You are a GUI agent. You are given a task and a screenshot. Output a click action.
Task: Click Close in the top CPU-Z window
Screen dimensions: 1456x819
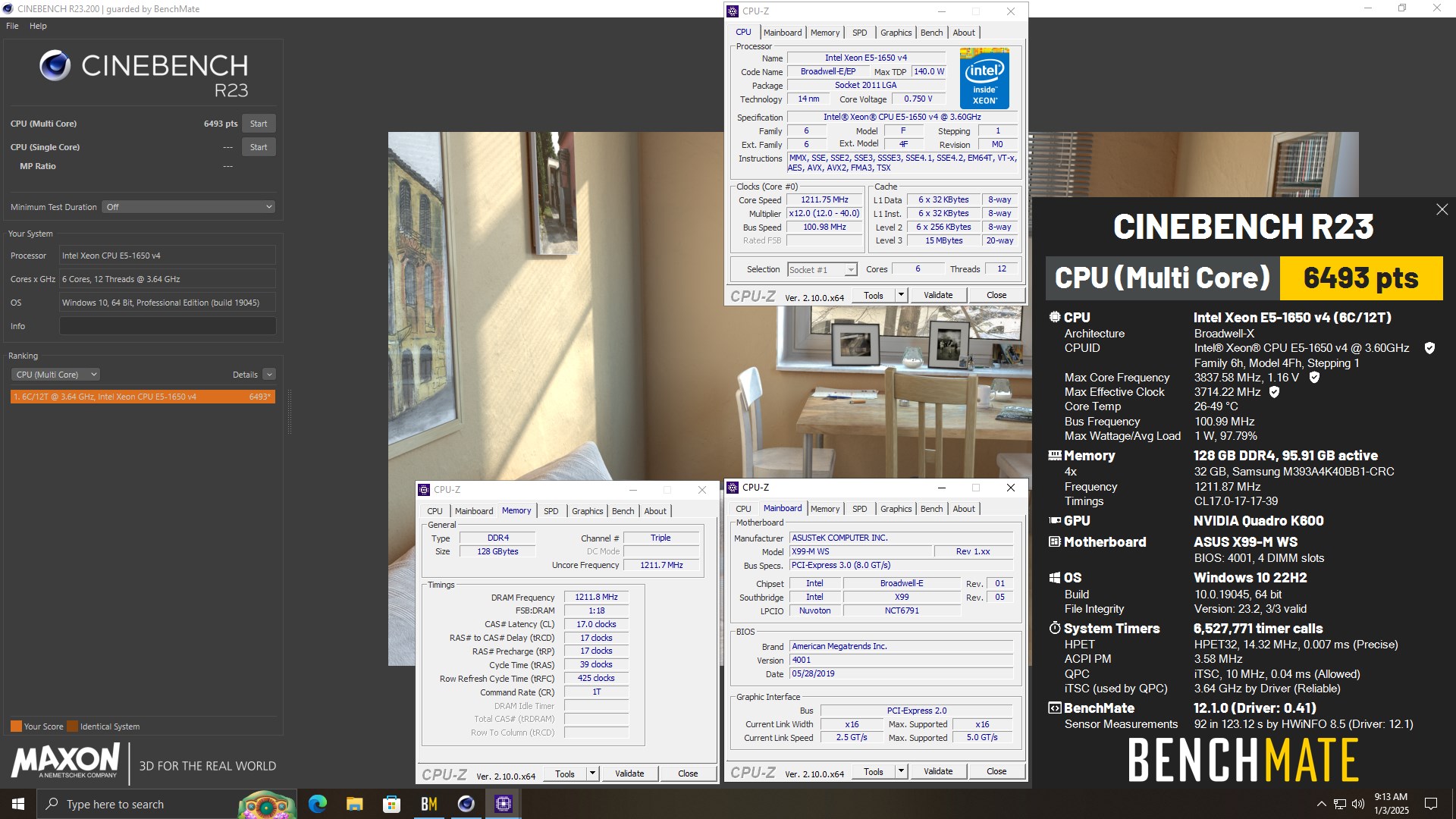996,295
